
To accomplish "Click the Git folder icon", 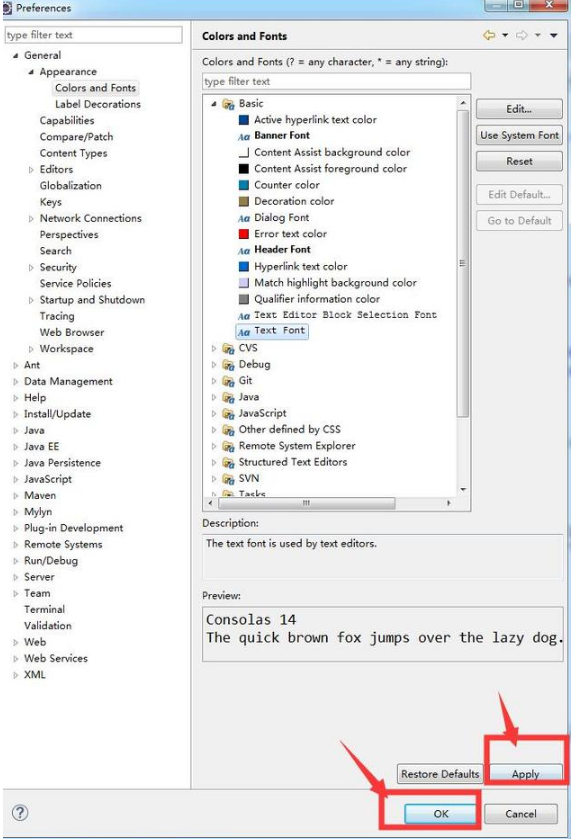I will coord(229,381).
